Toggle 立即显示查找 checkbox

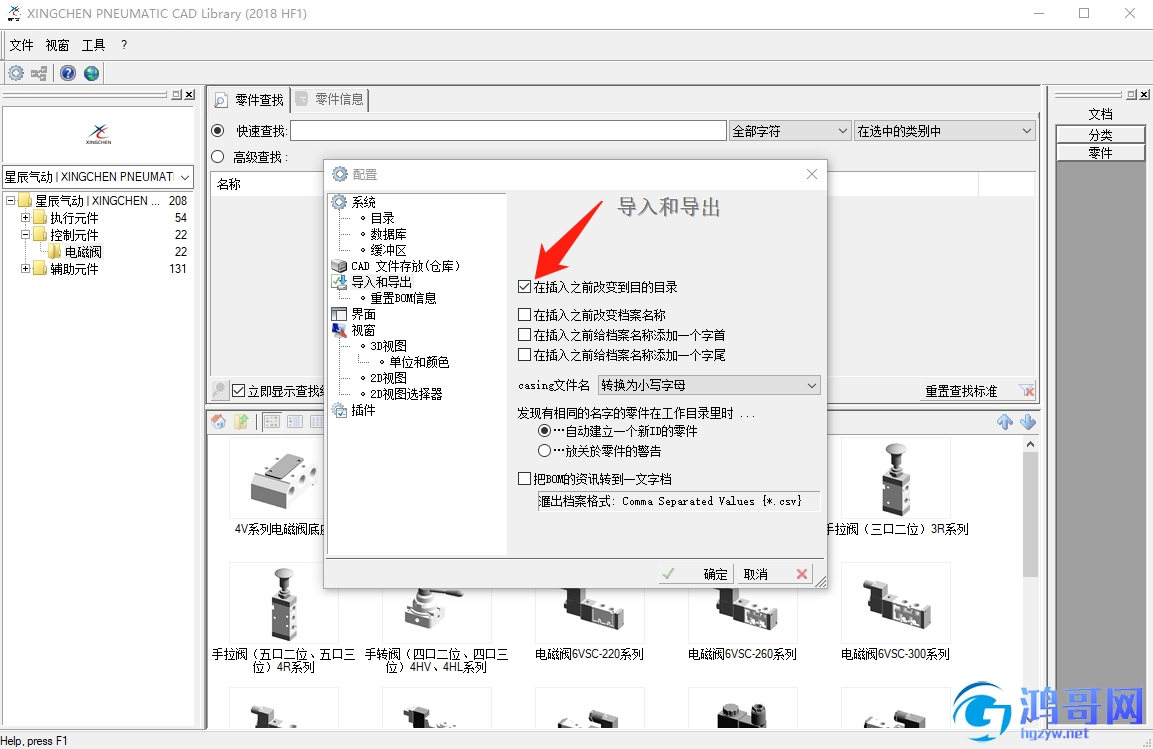(x=238, y=390)
